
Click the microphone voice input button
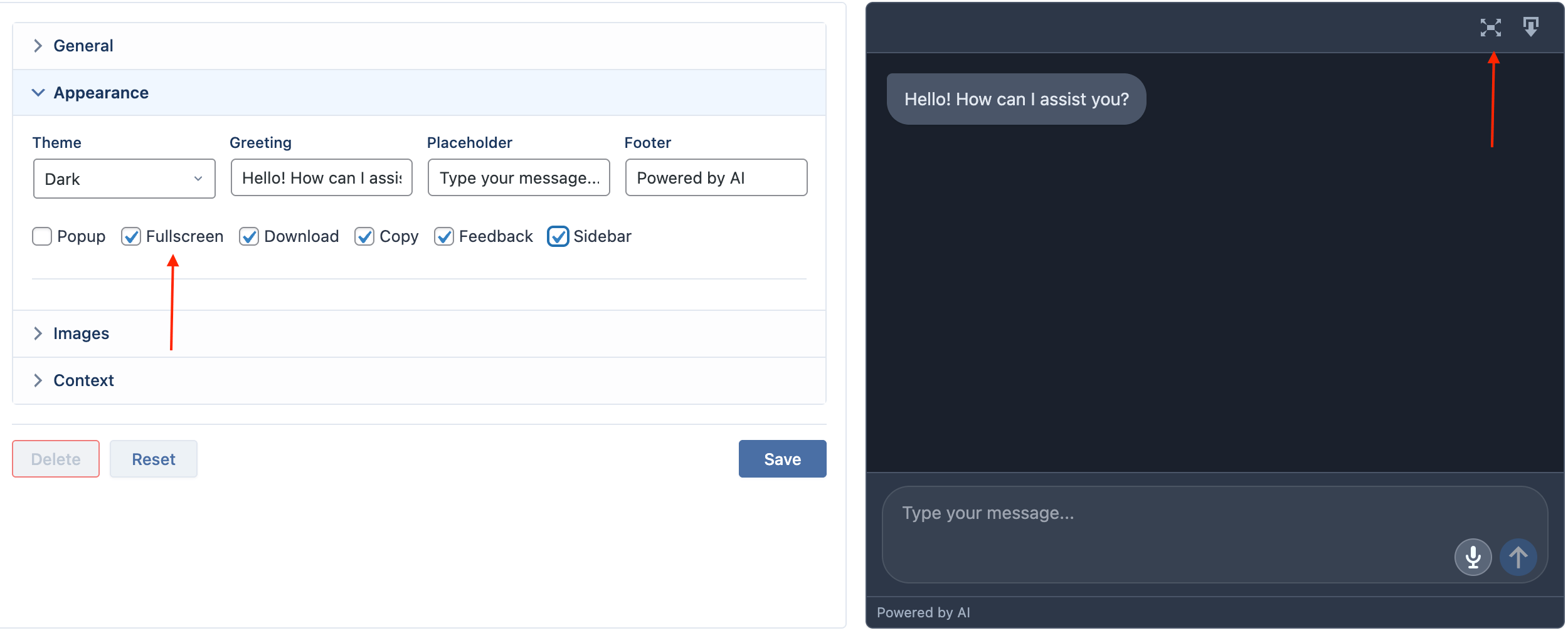1473,557
